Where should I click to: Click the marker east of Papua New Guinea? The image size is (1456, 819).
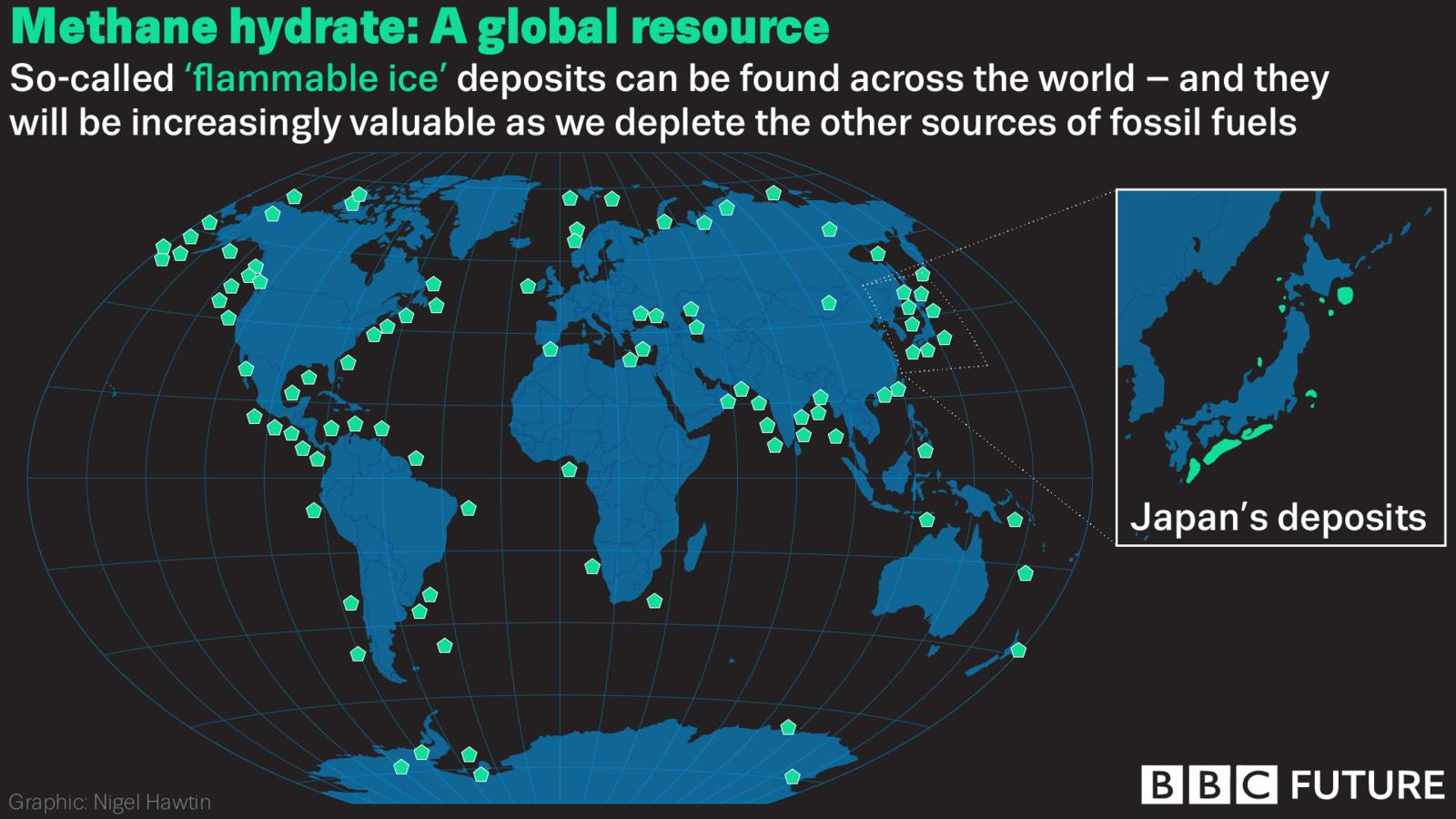tap(1015, 520)
